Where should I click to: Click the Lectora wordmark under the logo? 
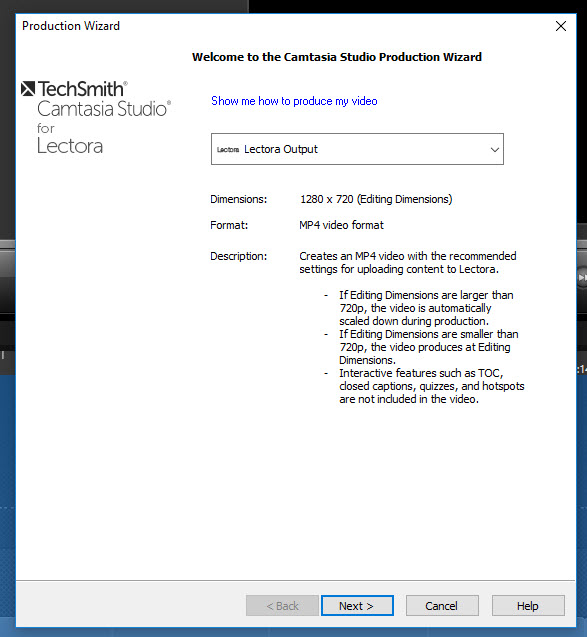[x=70, y=146]
